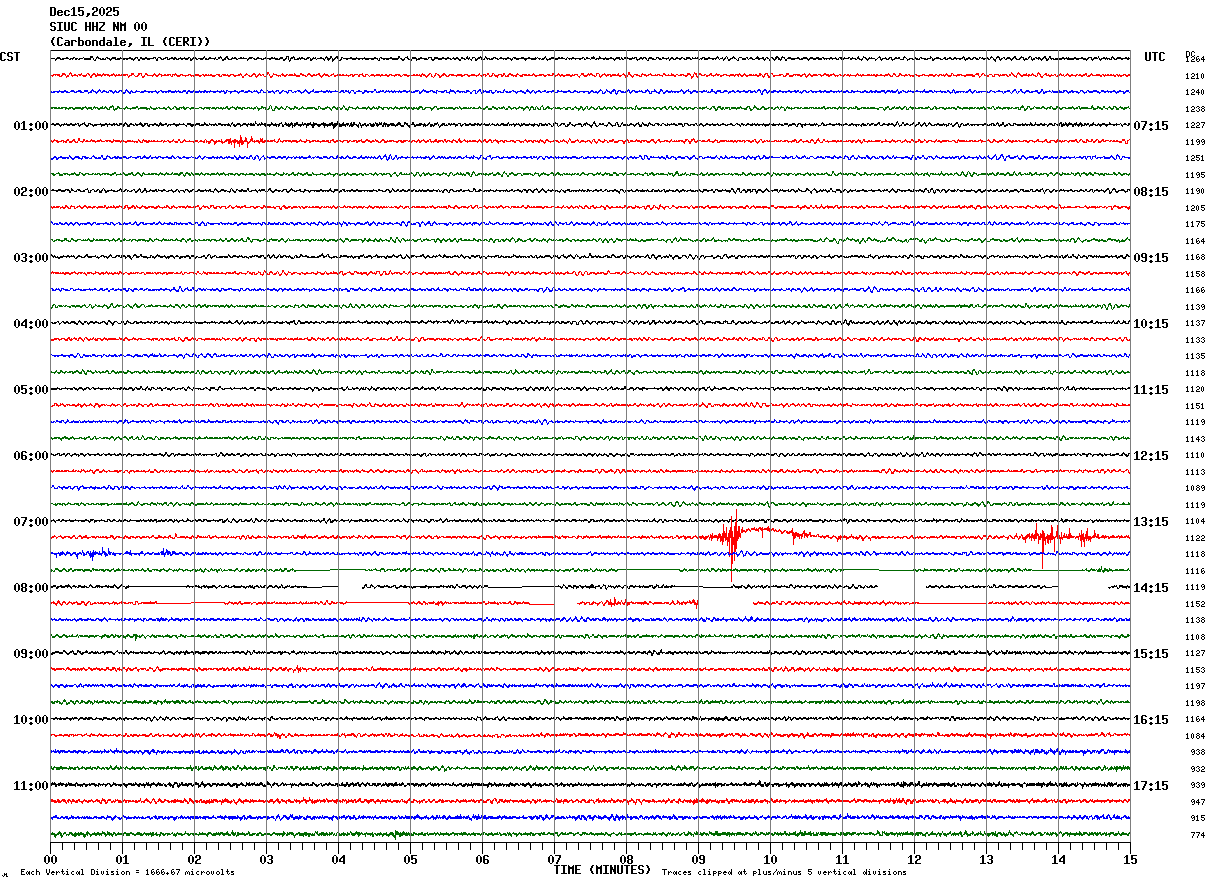Screen dimensions: 1210x886
Task: Click the SIUC HHZ NM 00 station label
Action: point(98,27)
